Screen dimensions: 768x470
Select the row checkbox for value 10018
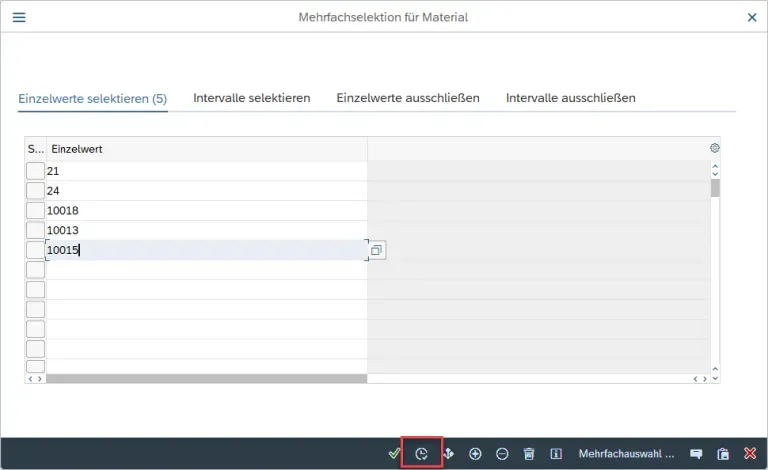coord(35,211)
